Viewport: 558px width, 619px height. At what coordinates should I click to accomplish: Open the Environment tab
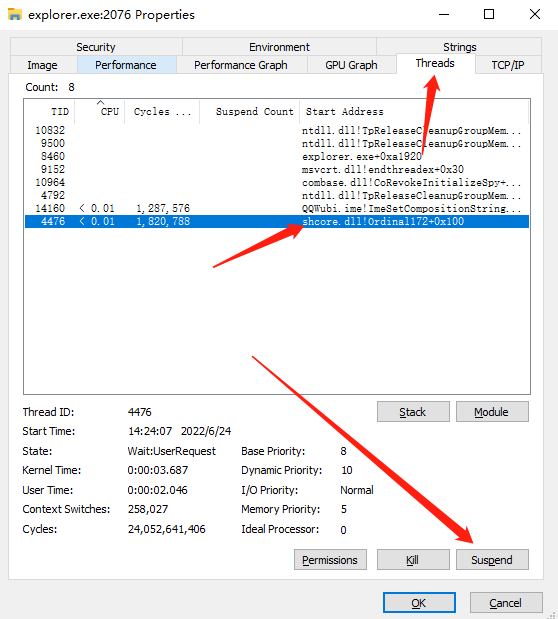(279, 47)
